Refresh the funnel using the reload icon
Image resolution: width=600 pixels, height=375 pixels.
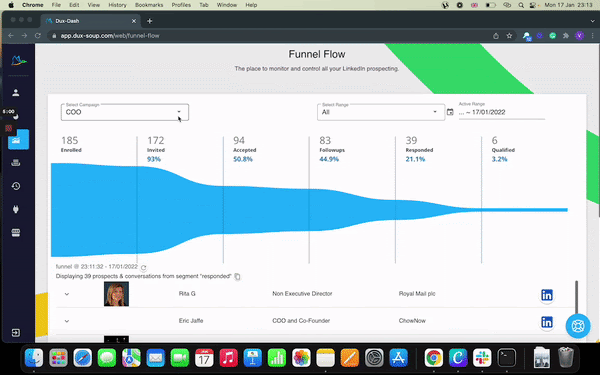tap(143, 267)
